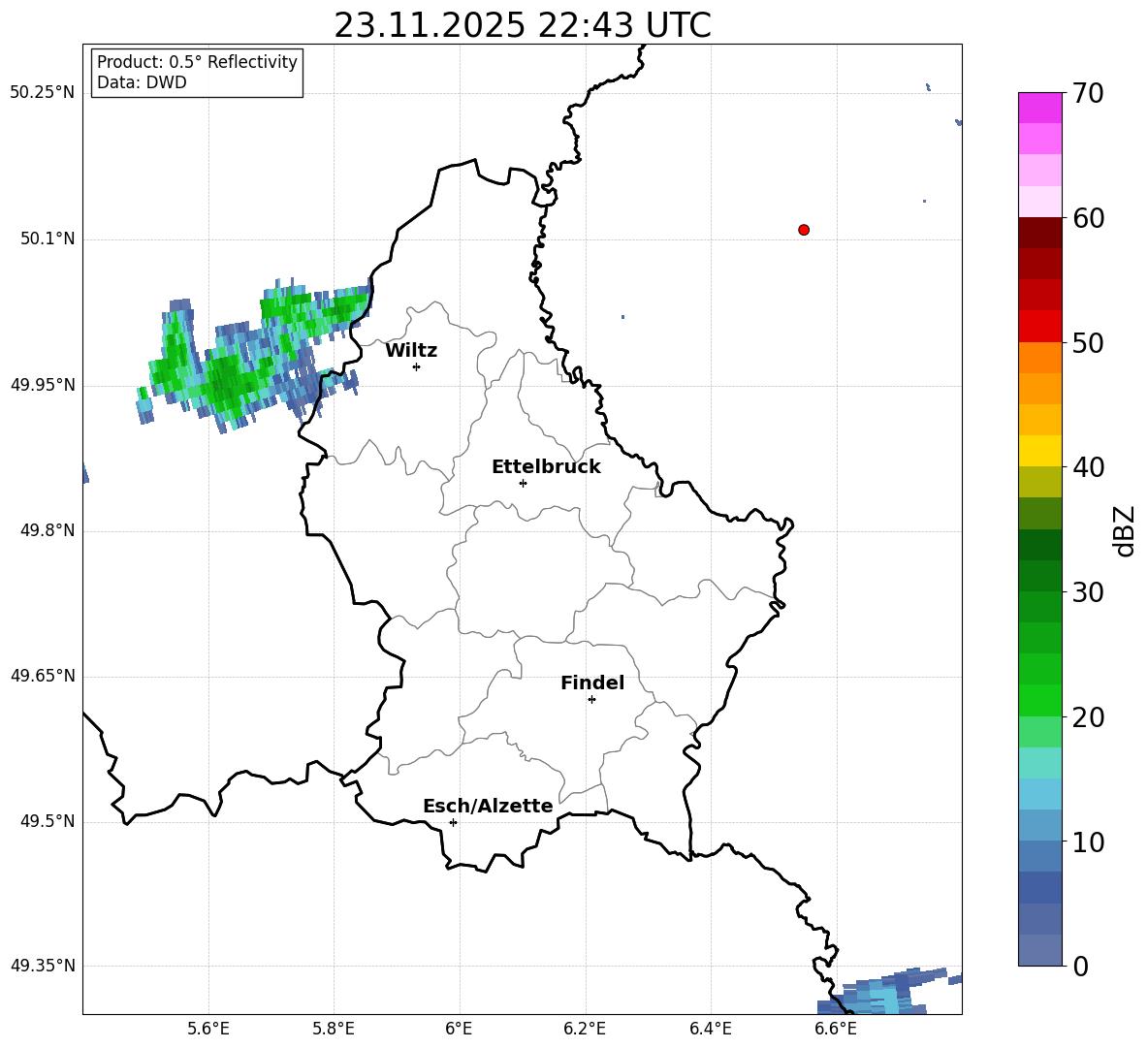Viewport: 1148px width, 1048px height.
Task: Click the dBZ colorbar axis label
Action: pyautogui.click(x=1125, y=530)
